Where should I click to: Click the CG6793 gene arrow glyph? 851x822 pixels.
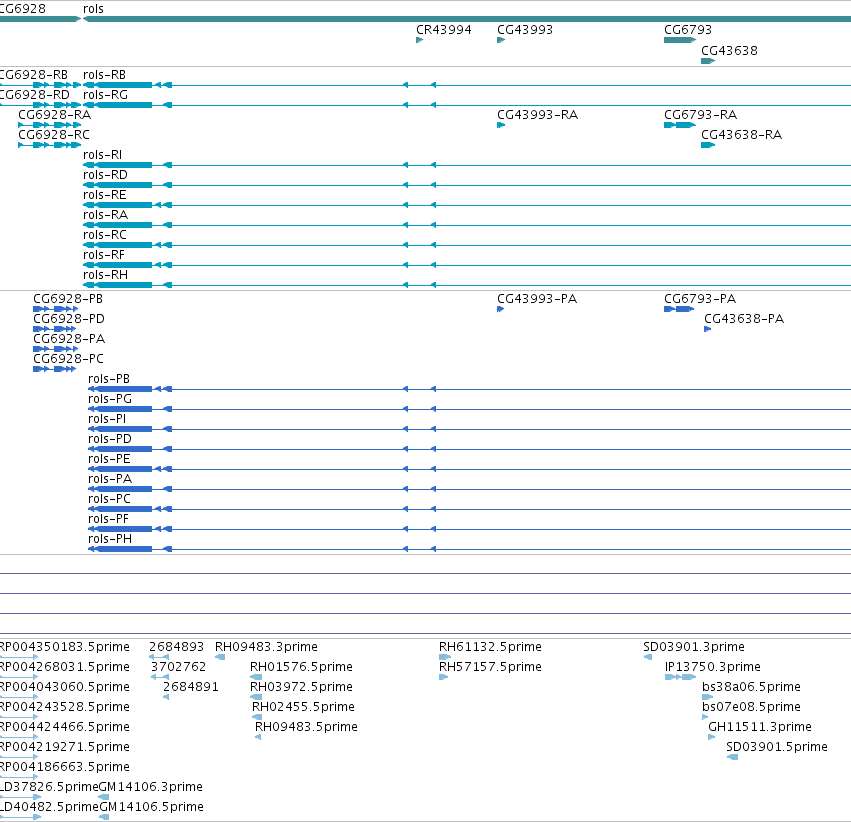coord(680,40)
